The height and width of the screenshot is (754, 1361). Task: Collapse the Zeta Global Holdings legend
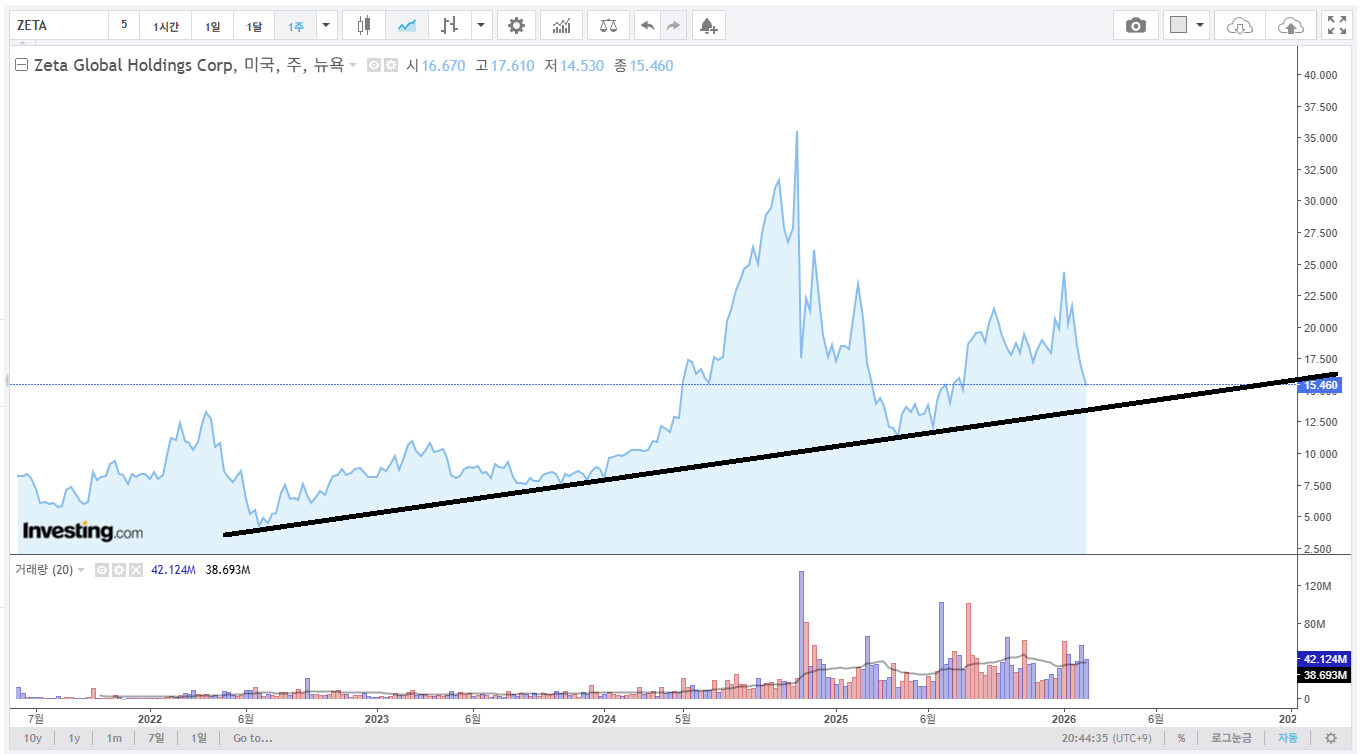(x=21, y=66)
